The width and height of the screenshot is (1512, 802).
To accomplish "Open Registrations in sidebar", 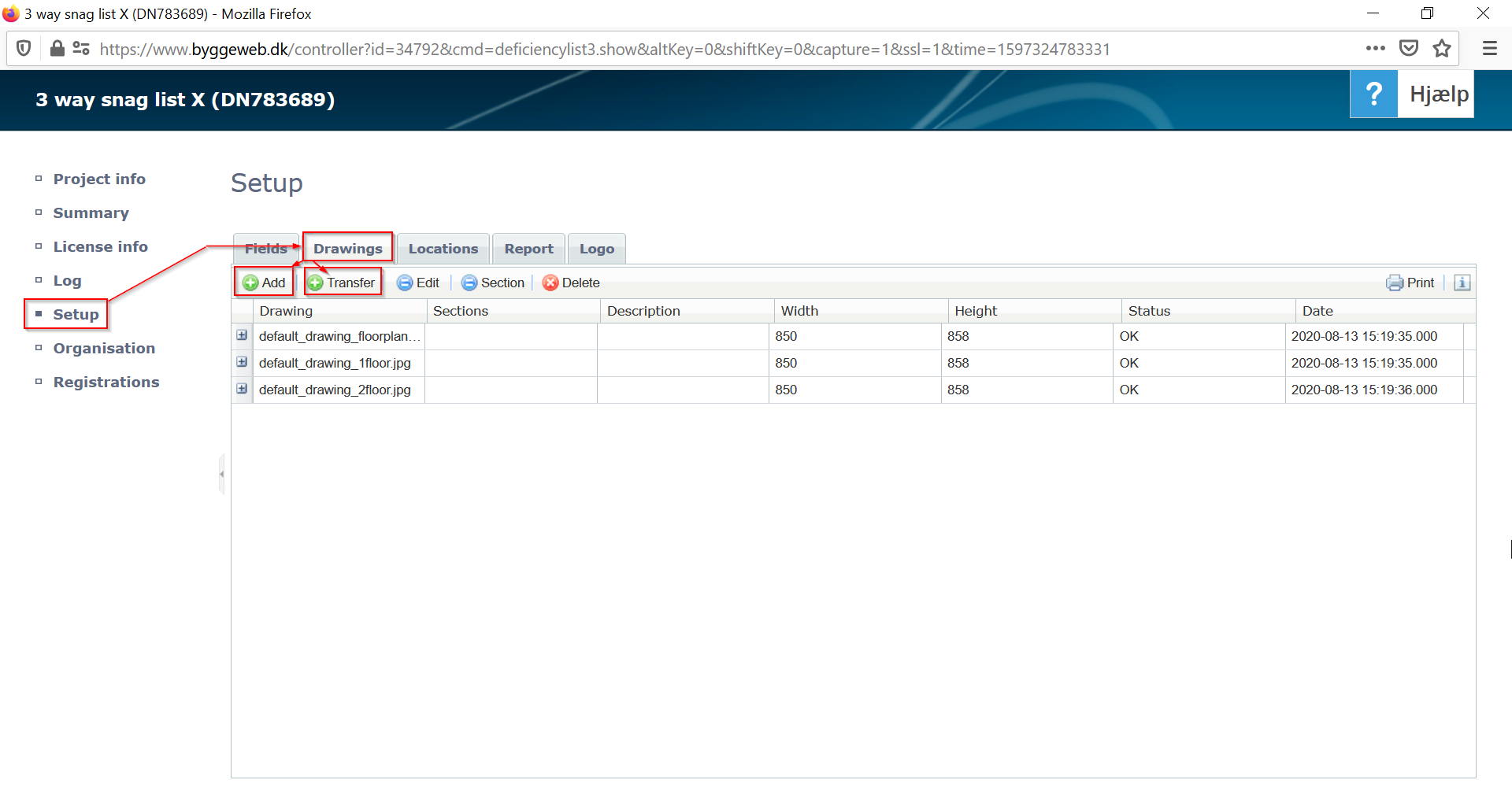I will [x=106, y=382].
